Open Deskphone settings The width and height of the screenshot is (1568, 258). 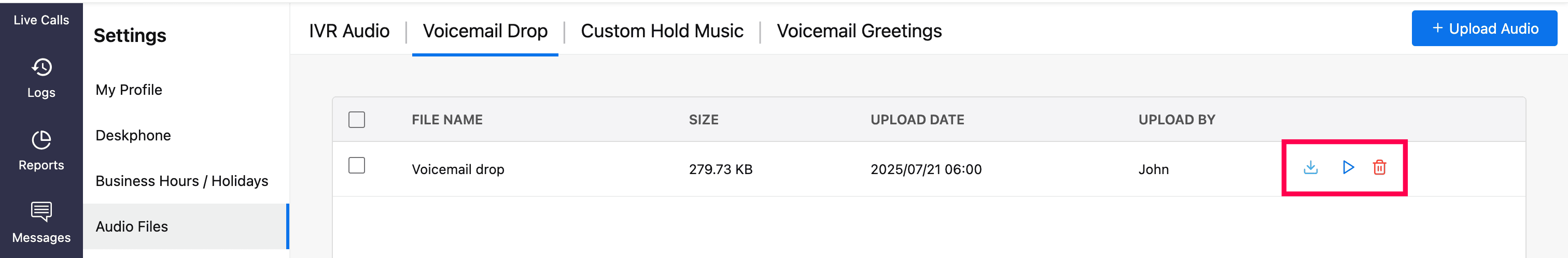tap(133, 136)
